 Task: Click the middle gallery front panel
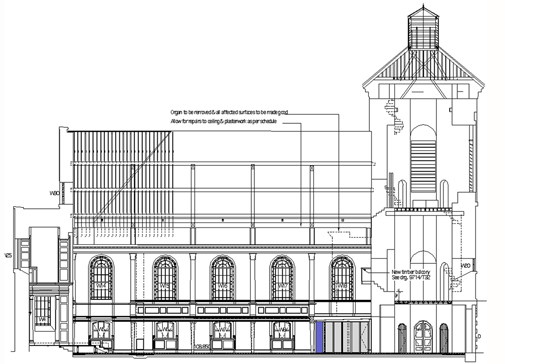tap(223, 310)
